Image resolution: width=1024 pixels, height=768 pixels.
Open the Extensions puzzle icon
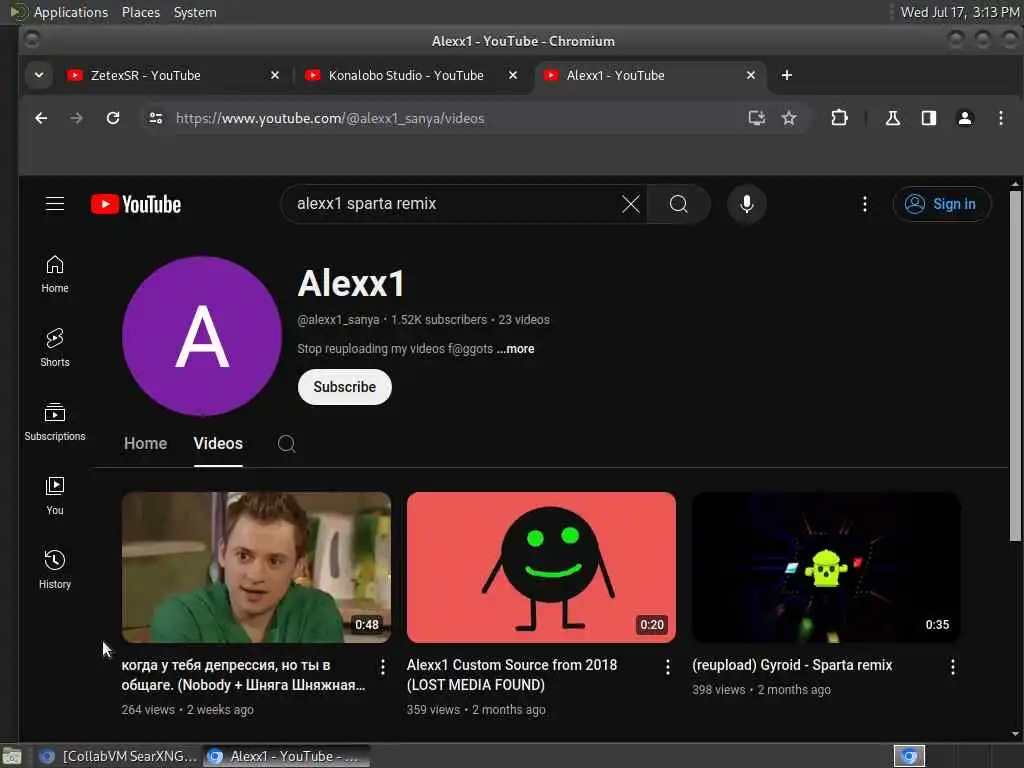click(x=839, y=118)
